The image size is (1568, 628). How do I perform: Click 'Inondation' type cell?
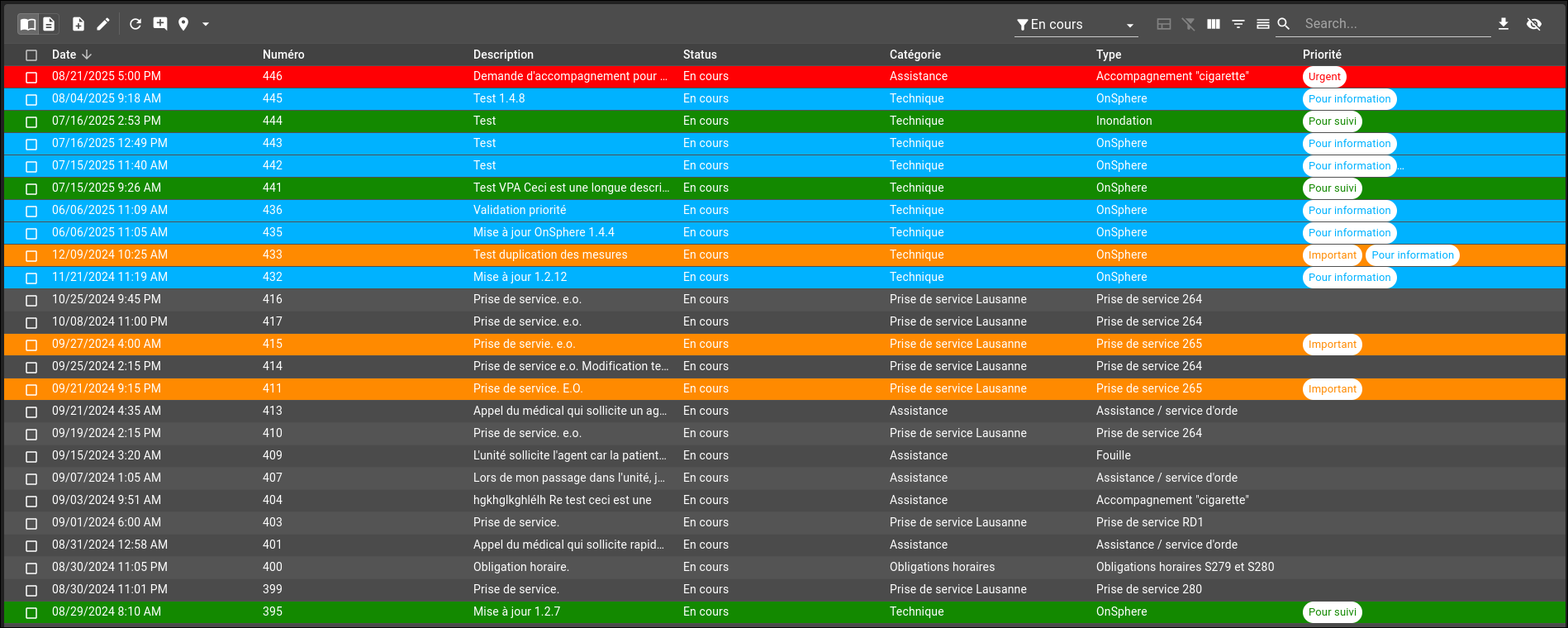coord(1124,121)
